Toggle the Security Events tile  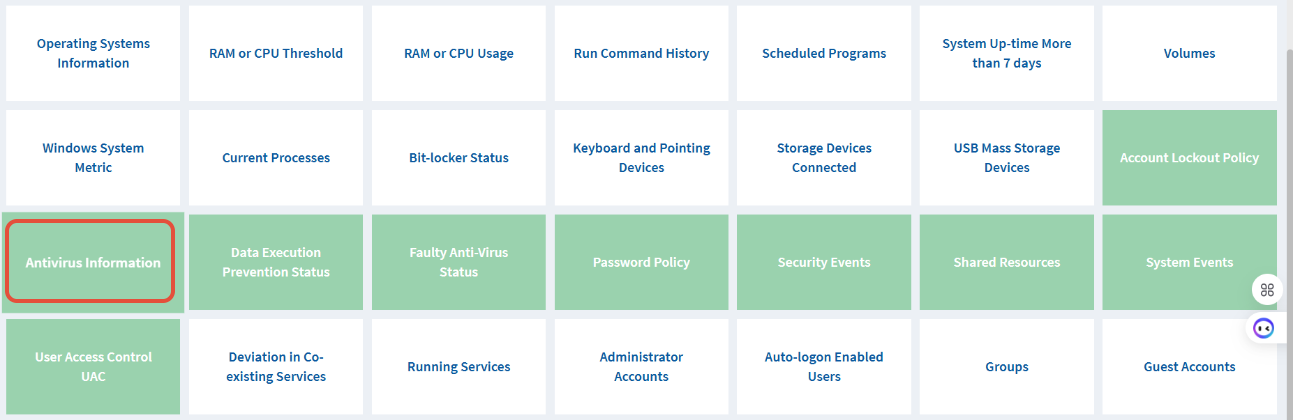tap(824, 262)
